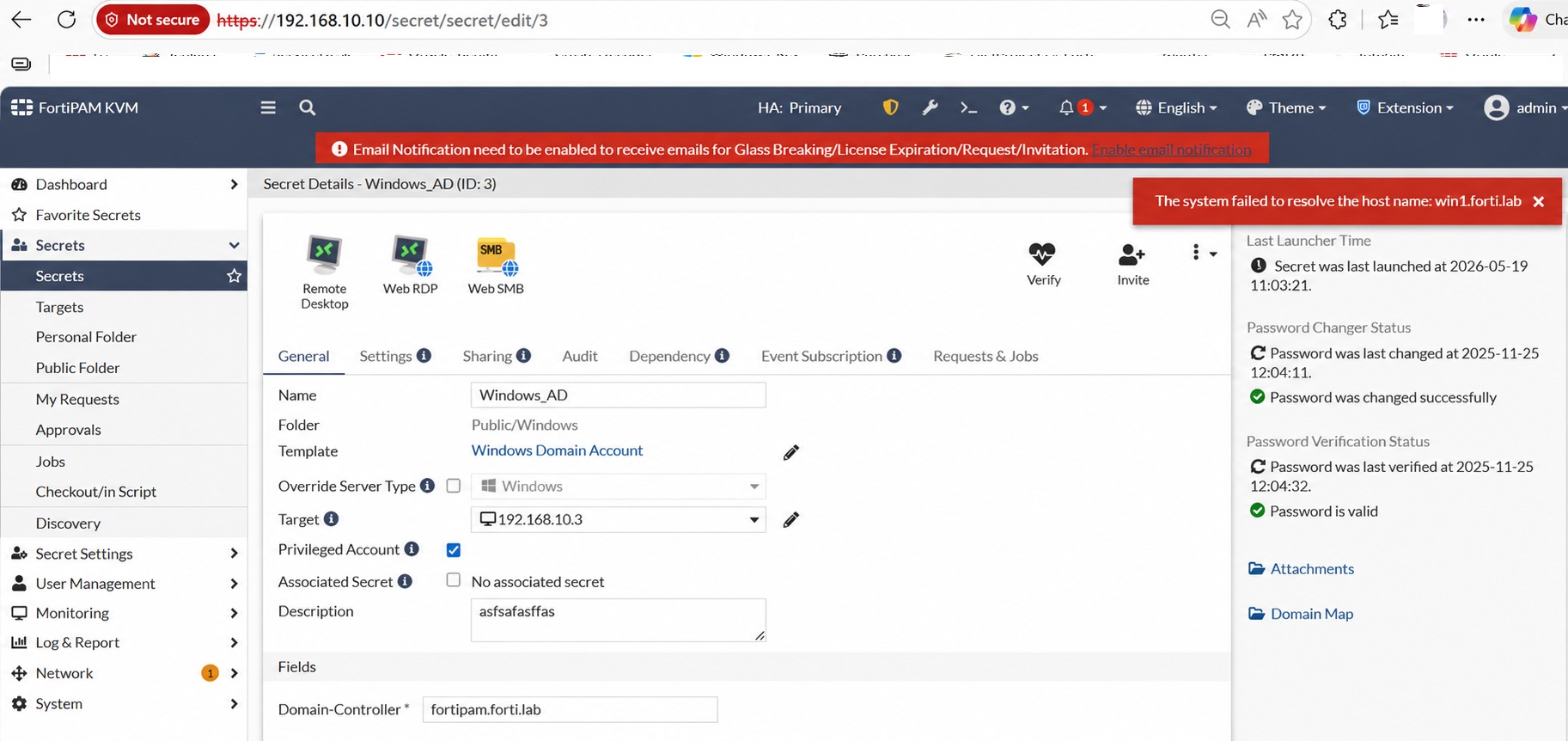Click the Verify heartbeat icon
This screenshot has height=741, width=1568.
1042,254
